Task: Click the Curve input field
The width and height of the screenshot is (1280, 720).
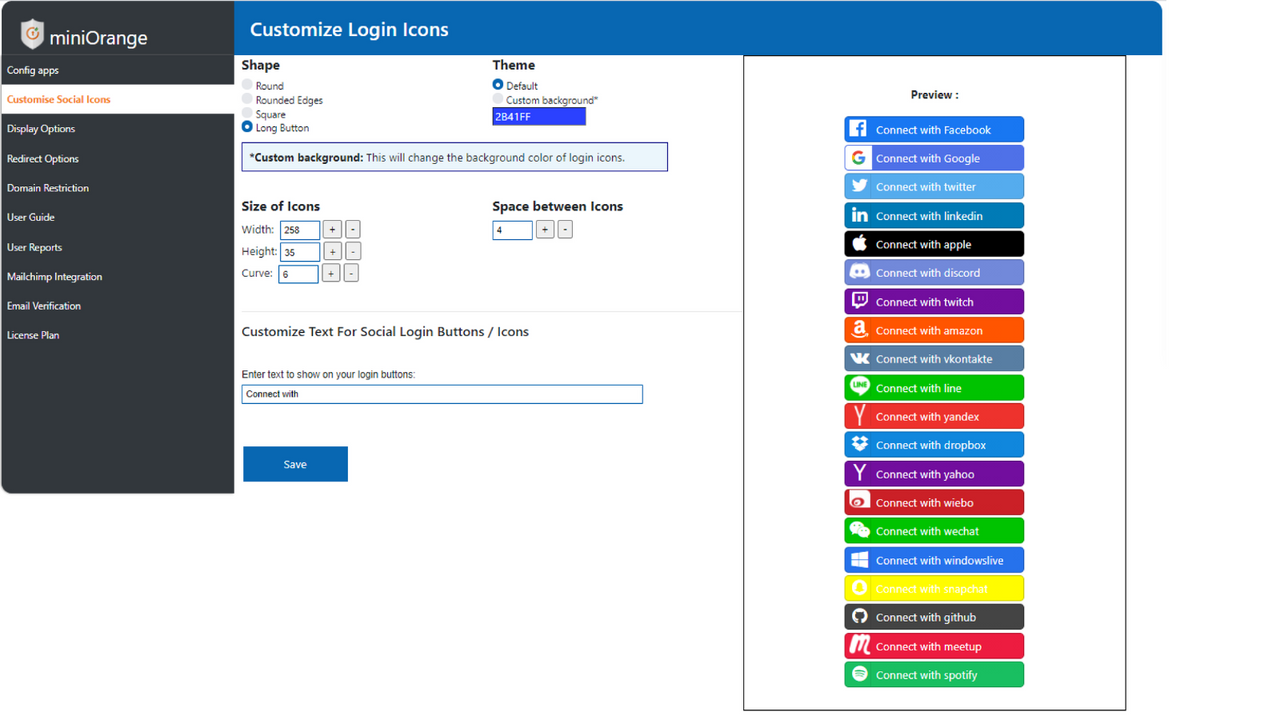Action: coord(298,274)
